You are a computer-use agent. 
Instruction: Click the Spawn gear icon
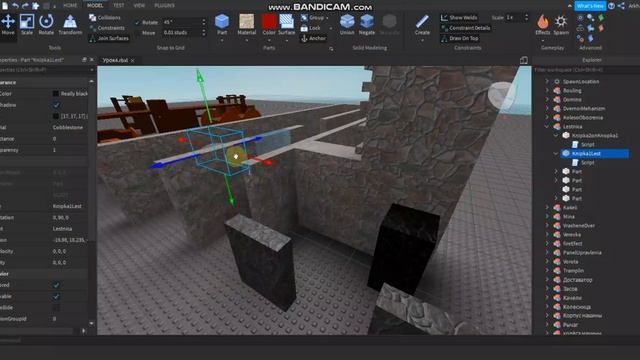561,21
